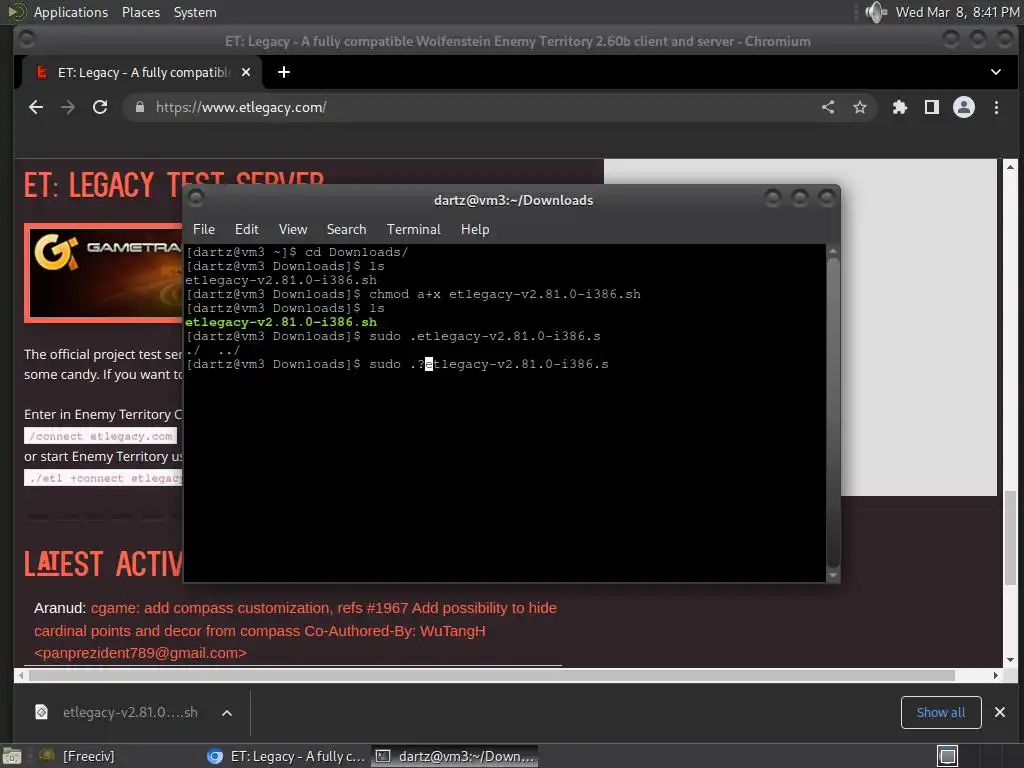This screenshot has width=1024, height=768.
Task: Switch to ET: Legacy Chromium taskbar entry
Action: click(286, 756)
